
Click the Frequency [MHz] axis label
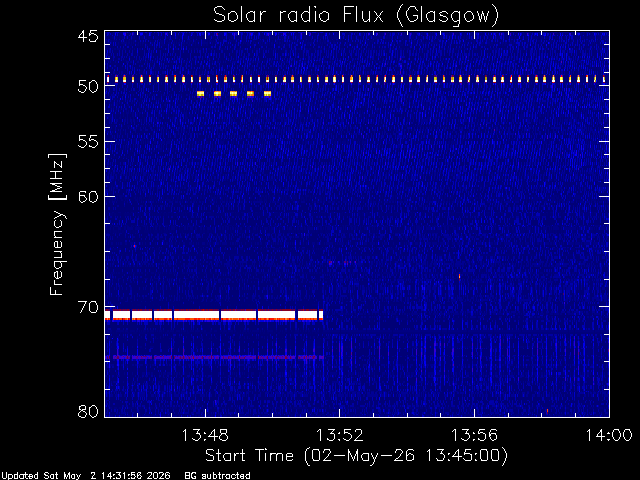tap(57, 224)
